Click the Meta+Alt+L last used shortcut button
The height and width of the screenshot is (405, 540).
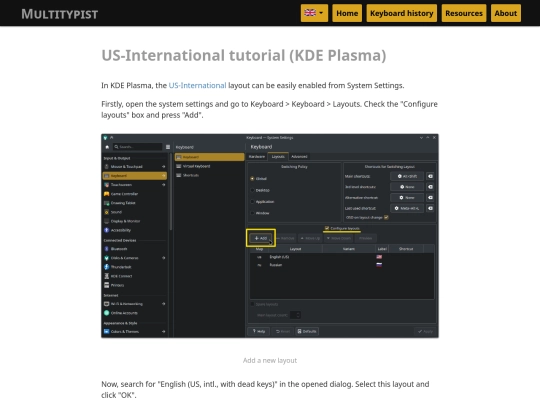407,208
